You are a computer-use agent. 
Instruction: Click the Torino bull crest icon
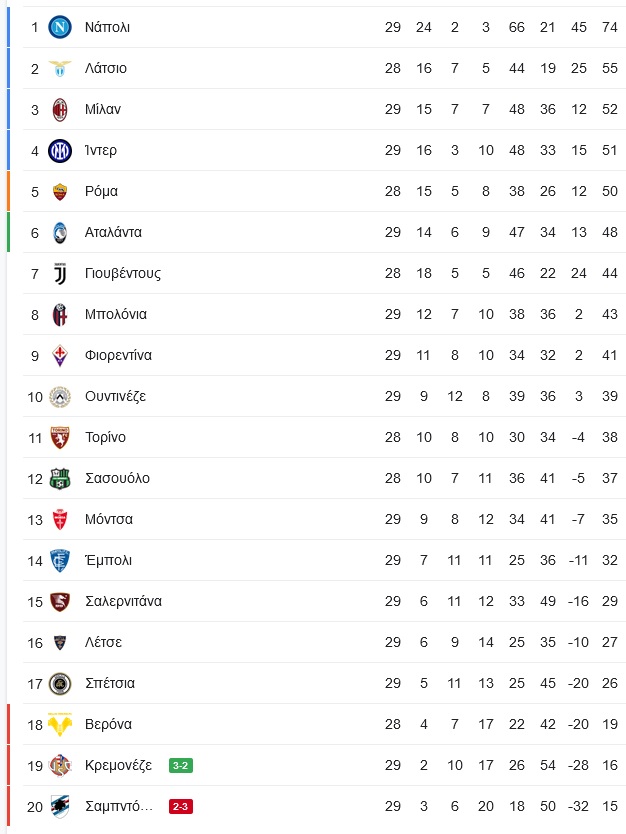coord(60,437)
